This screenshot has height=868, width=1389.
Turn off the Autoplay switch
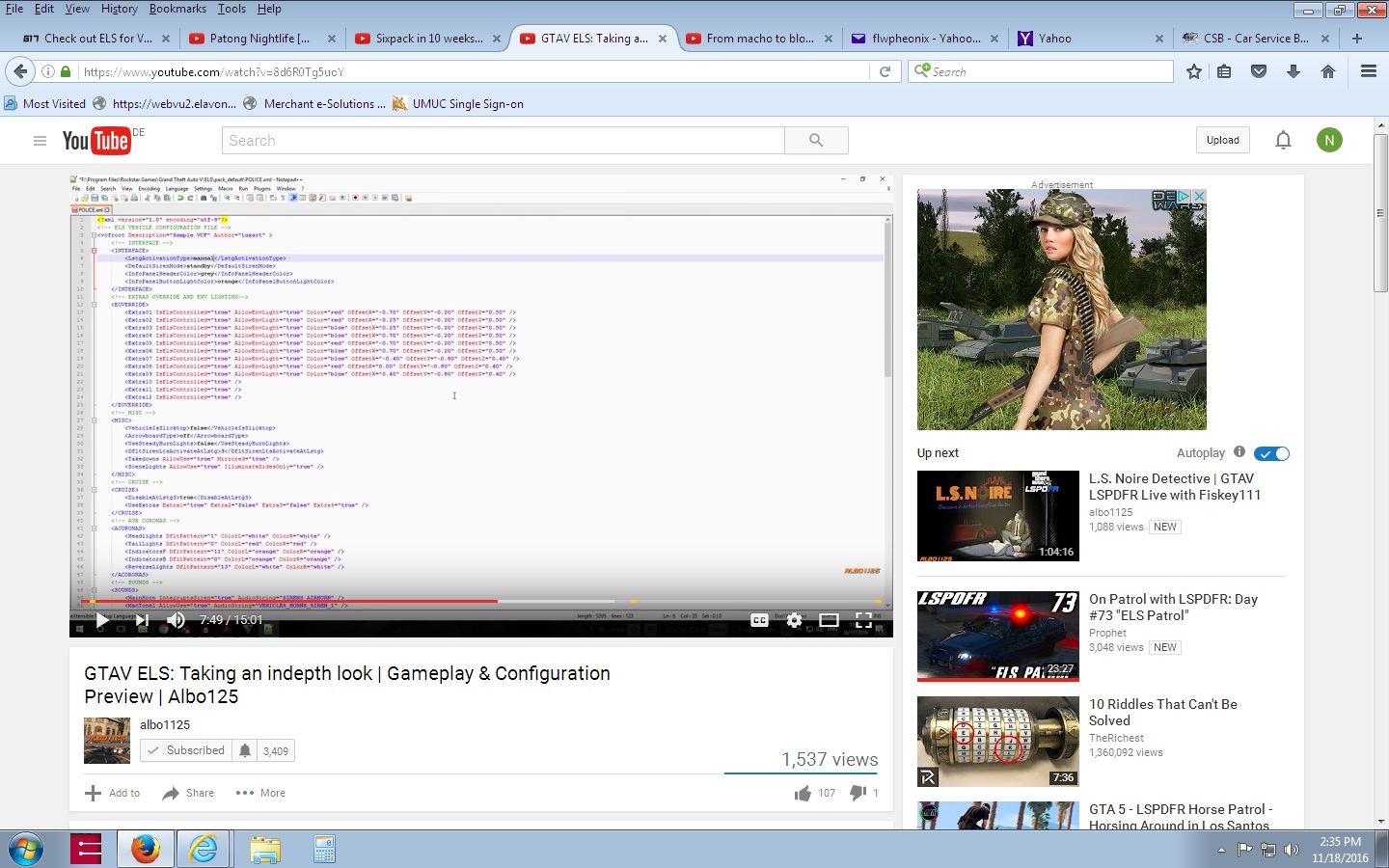point(1271,453)
